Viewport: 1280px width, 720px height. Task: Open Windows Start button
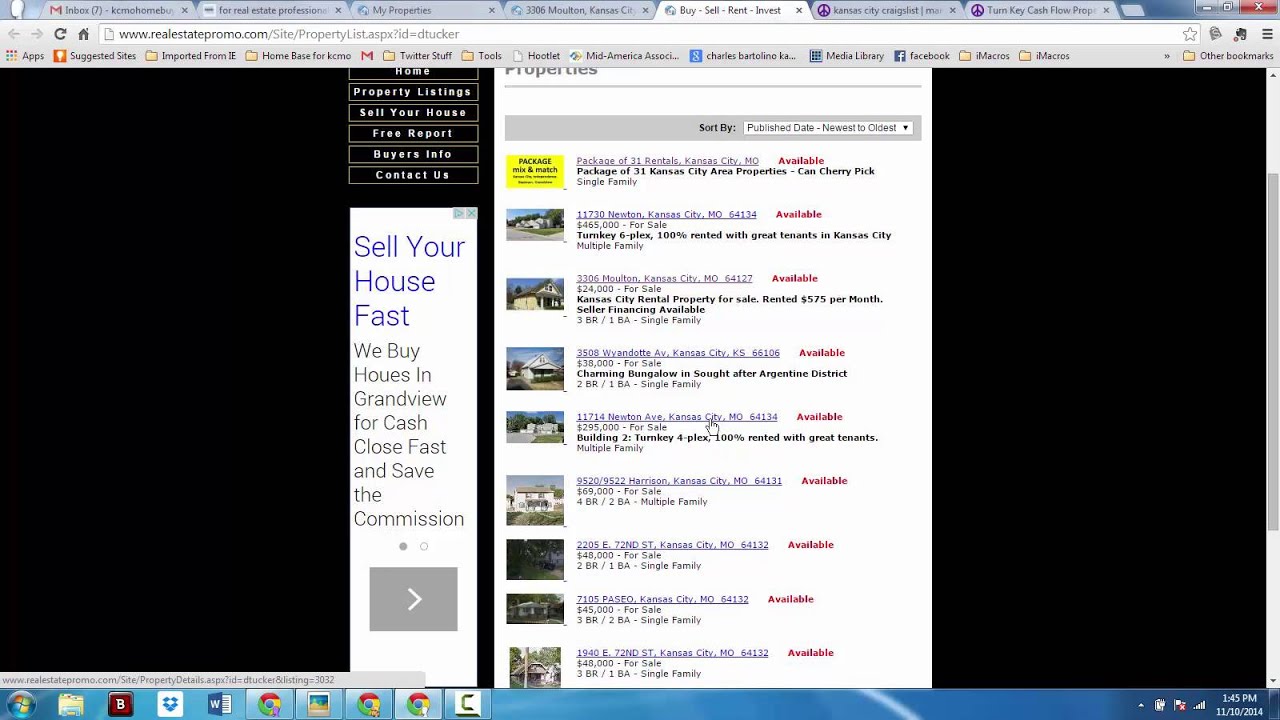[21, 705]
